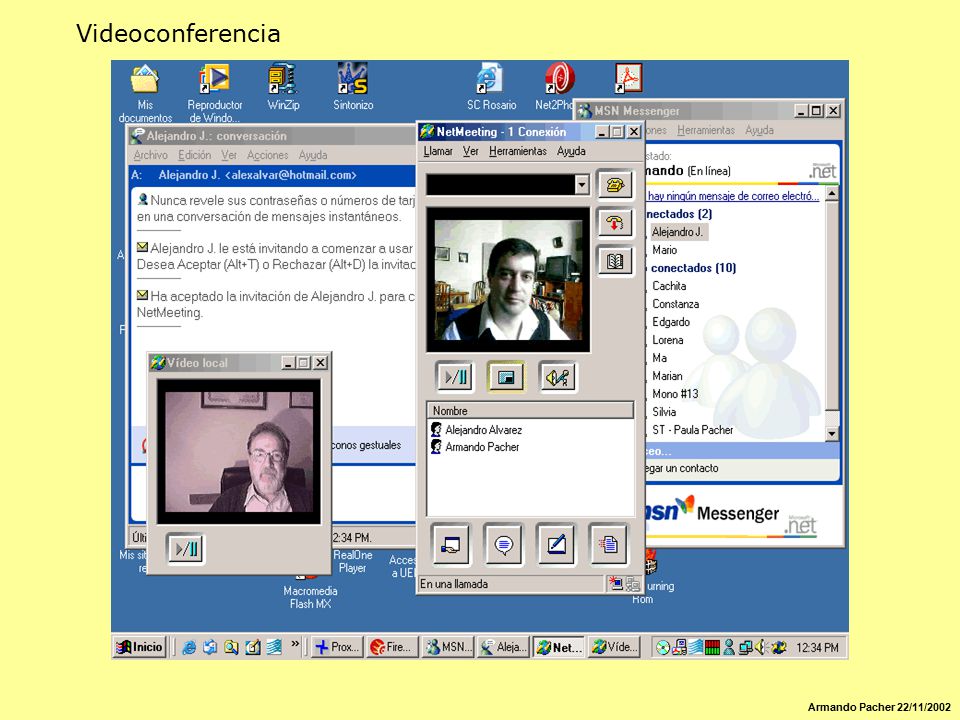Open the WinZip desktop shortcut
960x720 pixels.
point(283,87)
